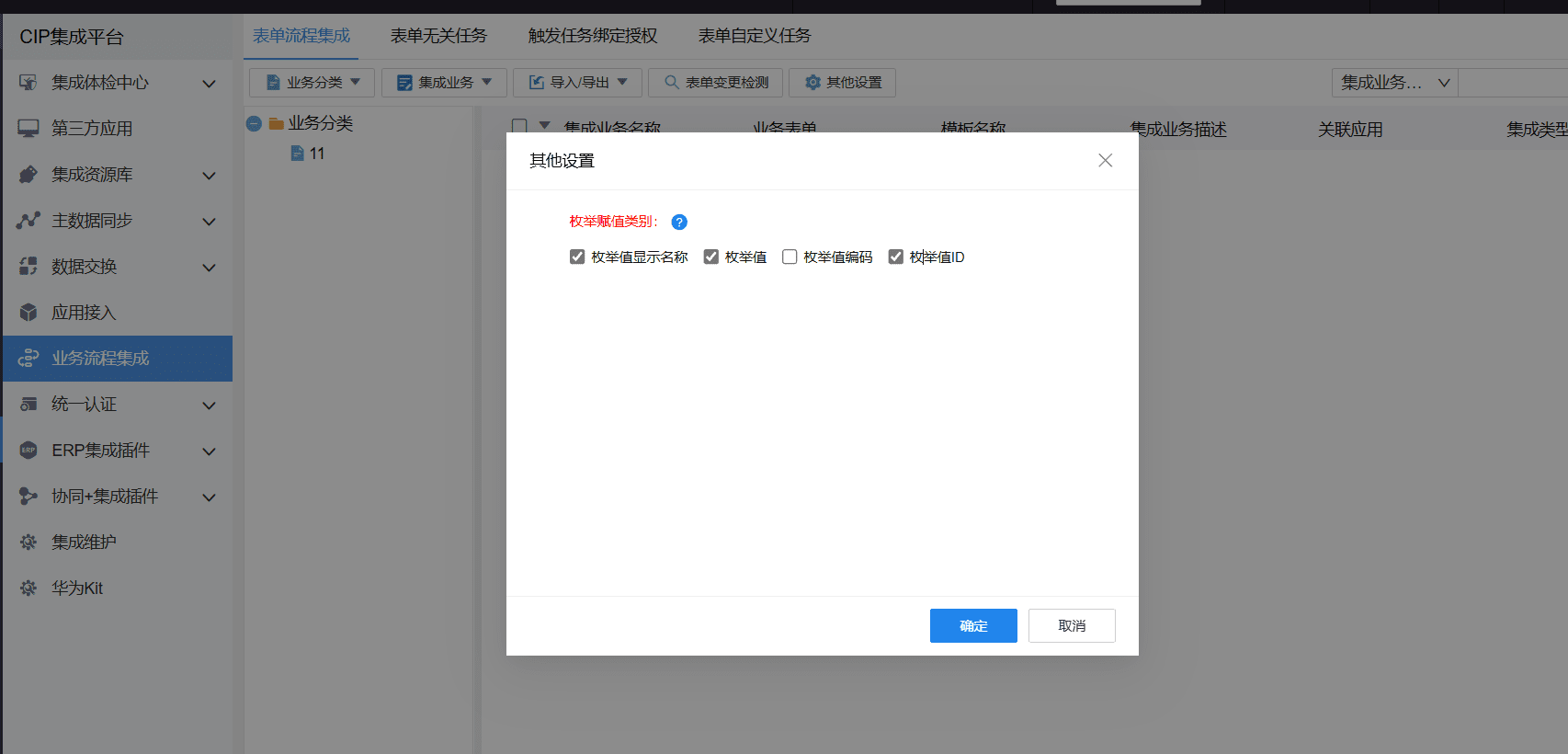Click the blue help icon beside 枚举赋值类别
Screen dimensions: 1568x754
coord(679,222)
